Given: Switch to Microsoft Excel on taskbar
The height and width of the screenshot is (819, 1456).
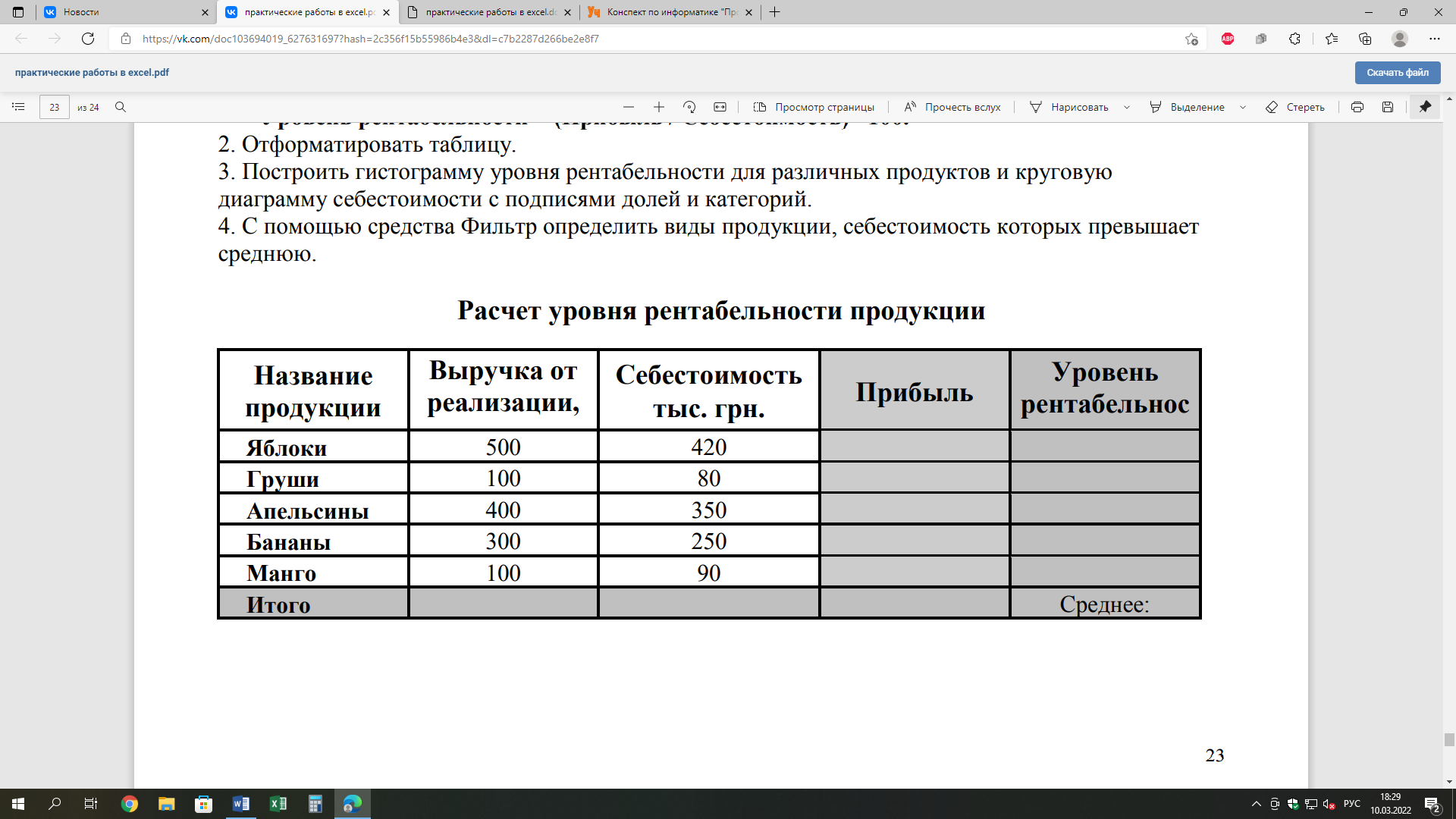Looking at the screenshot, I should pyautogui.click(x=278, y=804).
